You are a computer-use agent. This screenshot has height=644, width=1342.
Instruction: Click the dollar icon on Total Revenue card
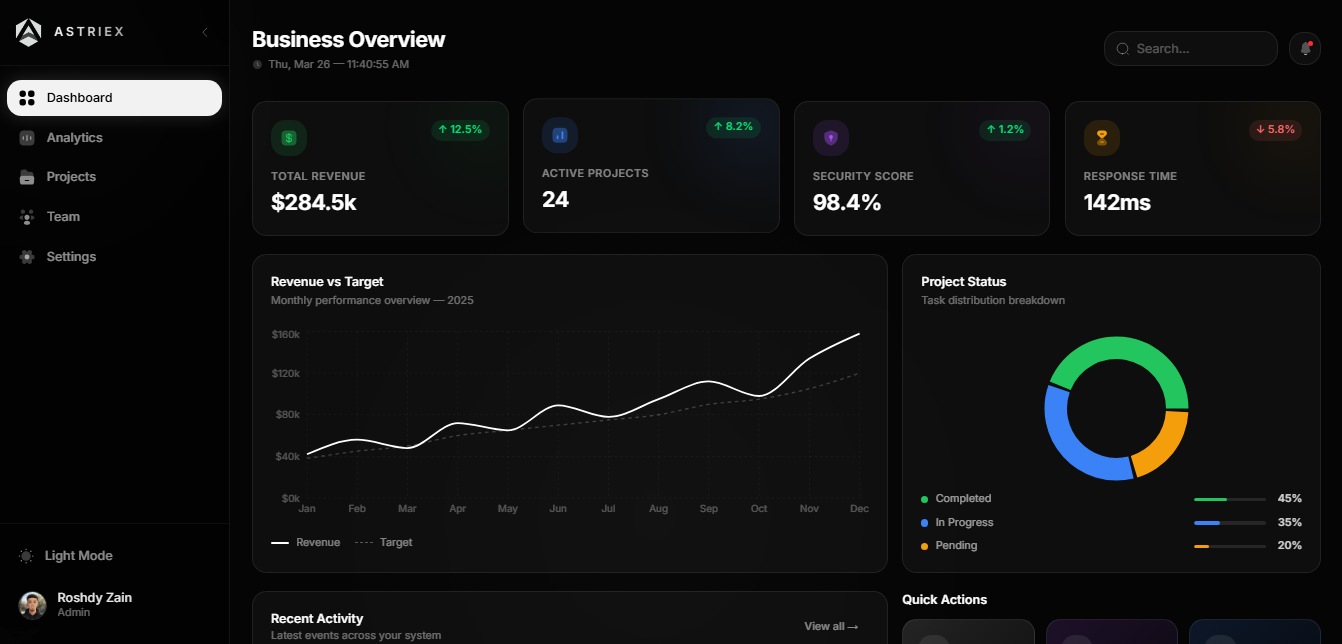pos(289,137)
